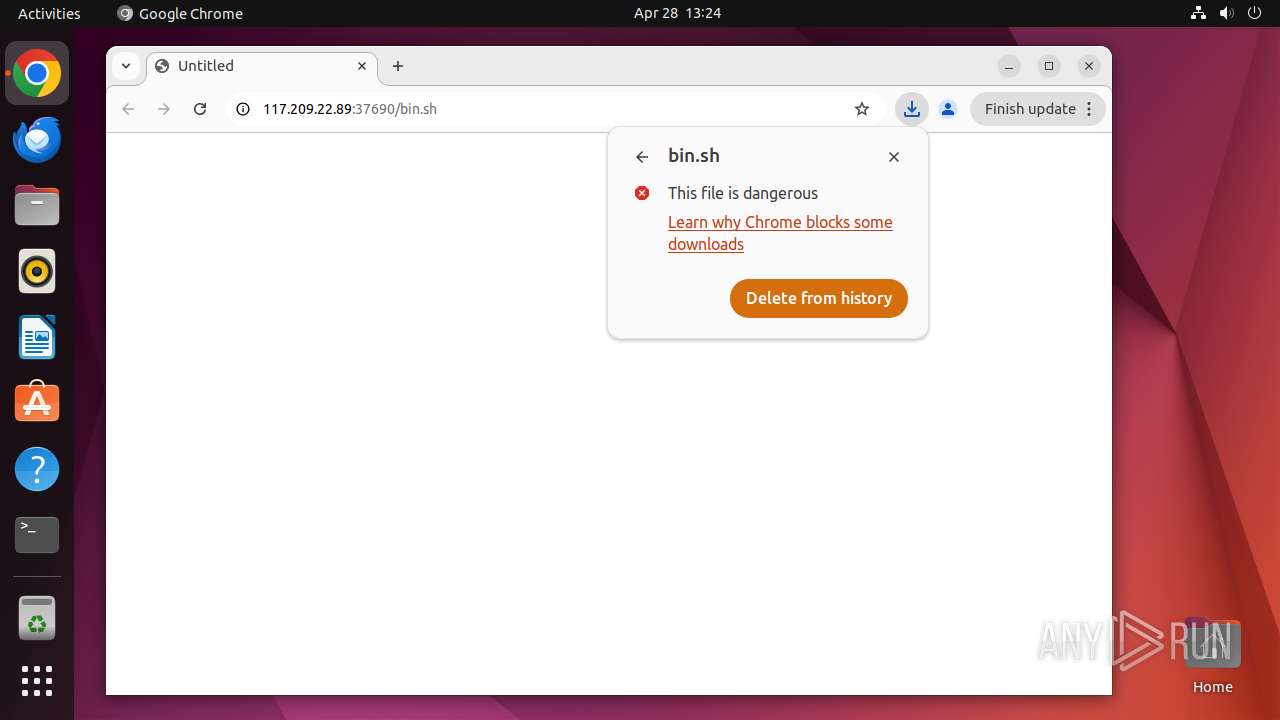The height and width of the screenshot is (720, 1280).
Task: Click Delete from history button
Action: tap(819, 298)
